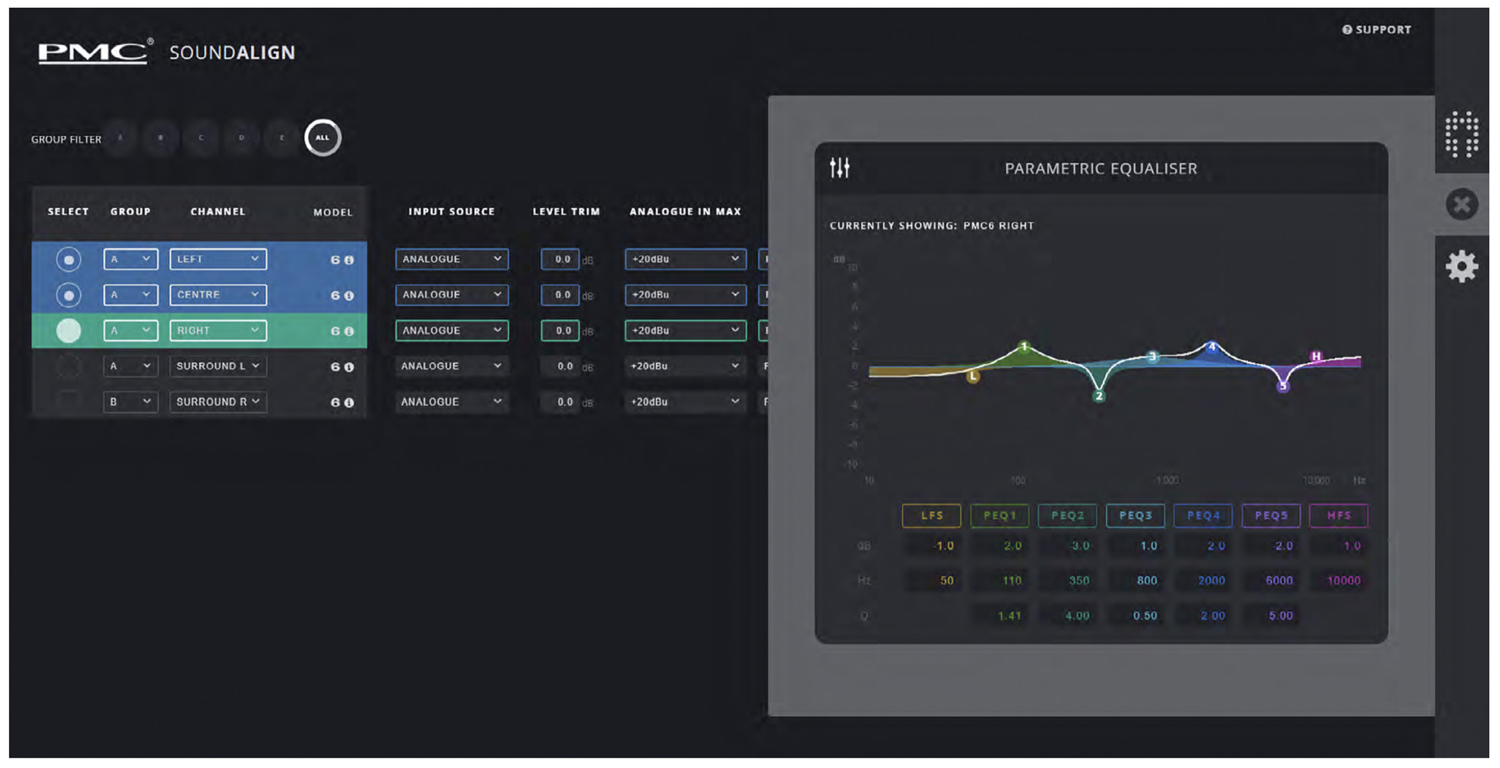Select the PEQ5 band button
The image size is (1500, 768).
pos(1272,516)
